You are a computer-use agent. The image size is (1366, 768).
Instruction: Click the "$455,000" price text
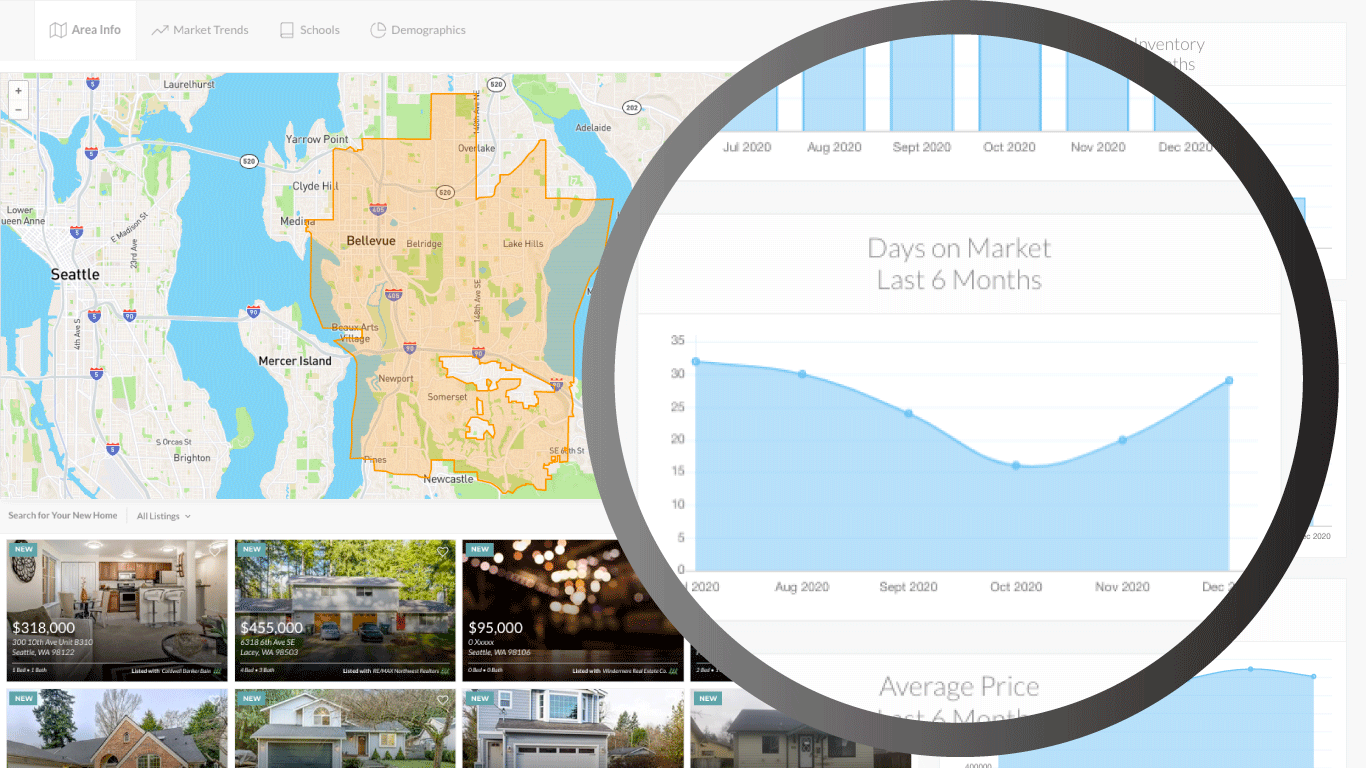271,628
